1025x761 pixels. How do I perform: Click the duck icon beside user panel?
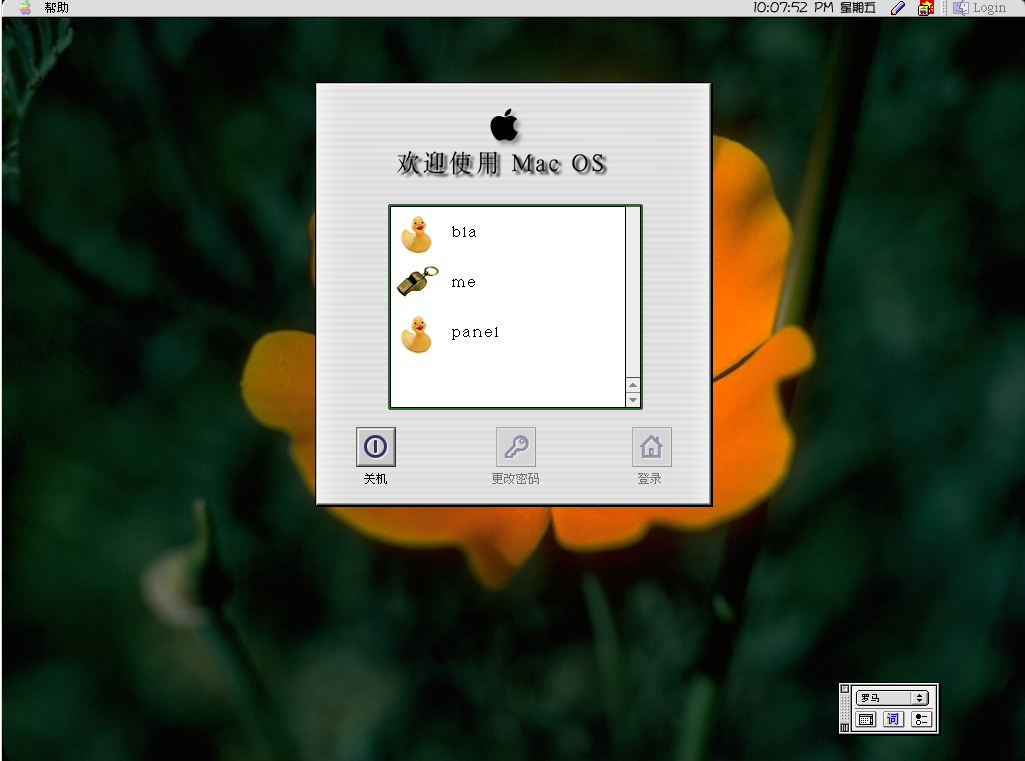click(x=417, y=332)
